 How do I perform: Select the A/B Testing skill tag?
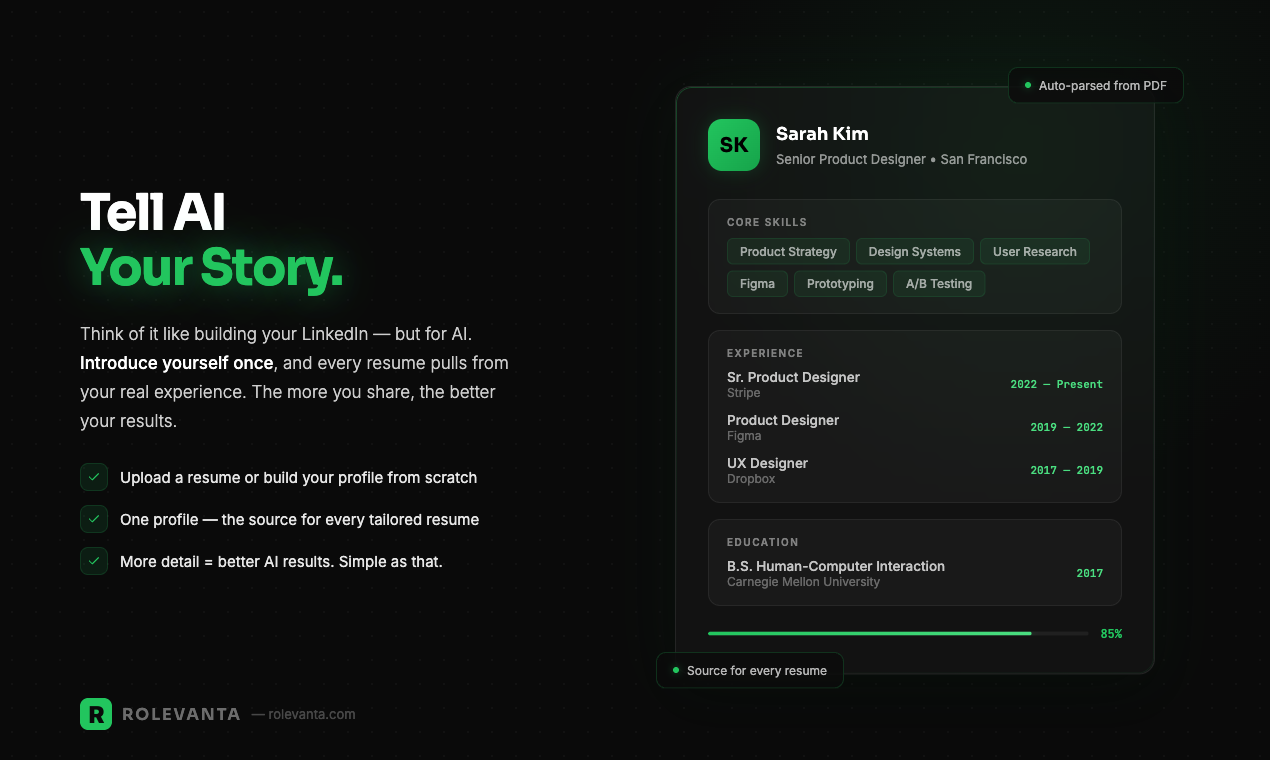tap(938, 284)
